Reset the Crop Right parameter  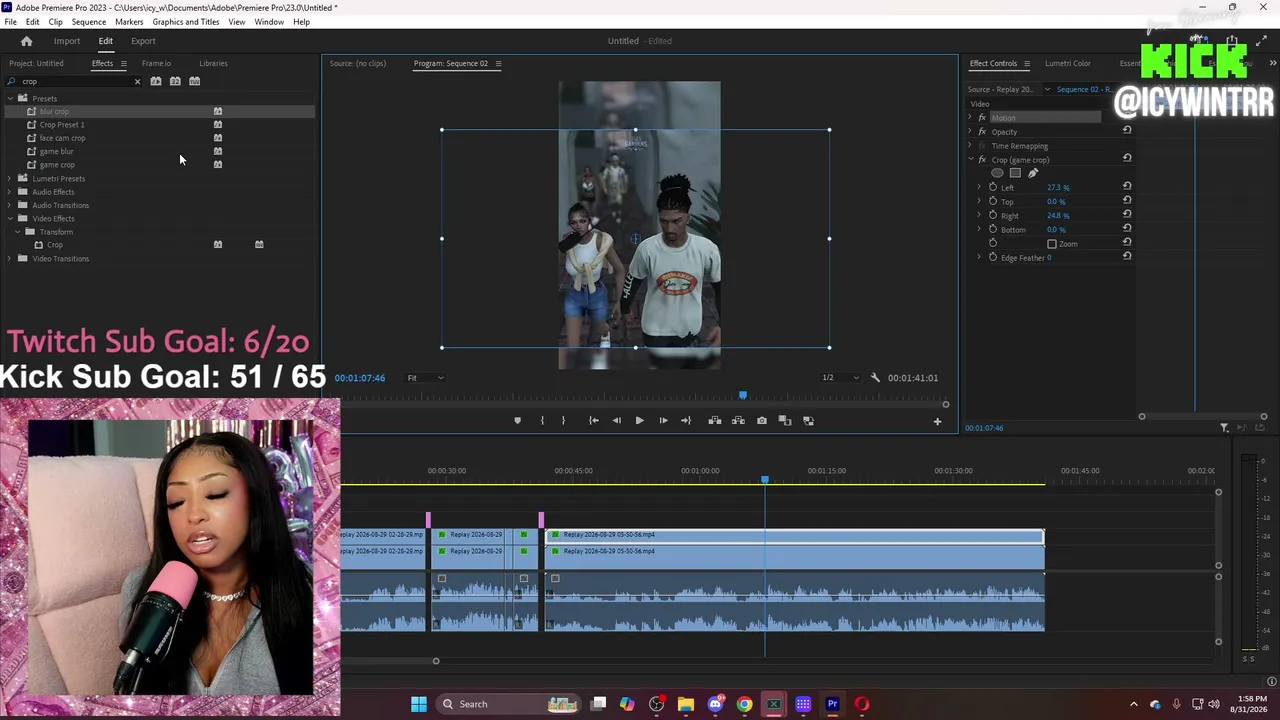click(1127, 214)
